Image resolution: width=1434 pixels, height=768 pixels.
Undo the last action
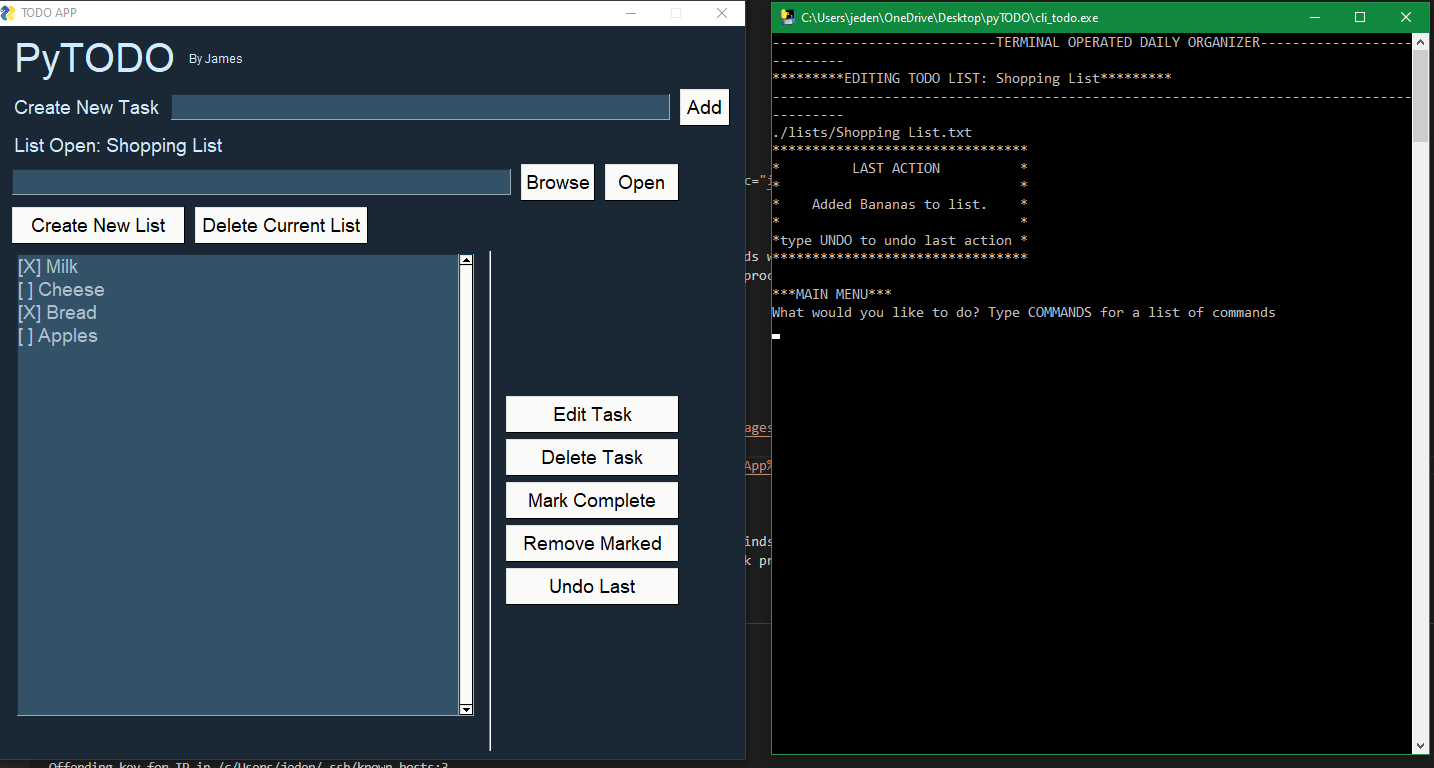pyautogui.click(x=592, y=586)
